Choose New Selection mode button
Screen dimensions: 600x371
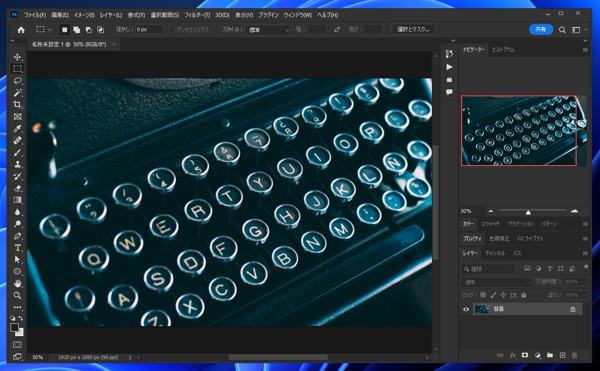point(65,29)
